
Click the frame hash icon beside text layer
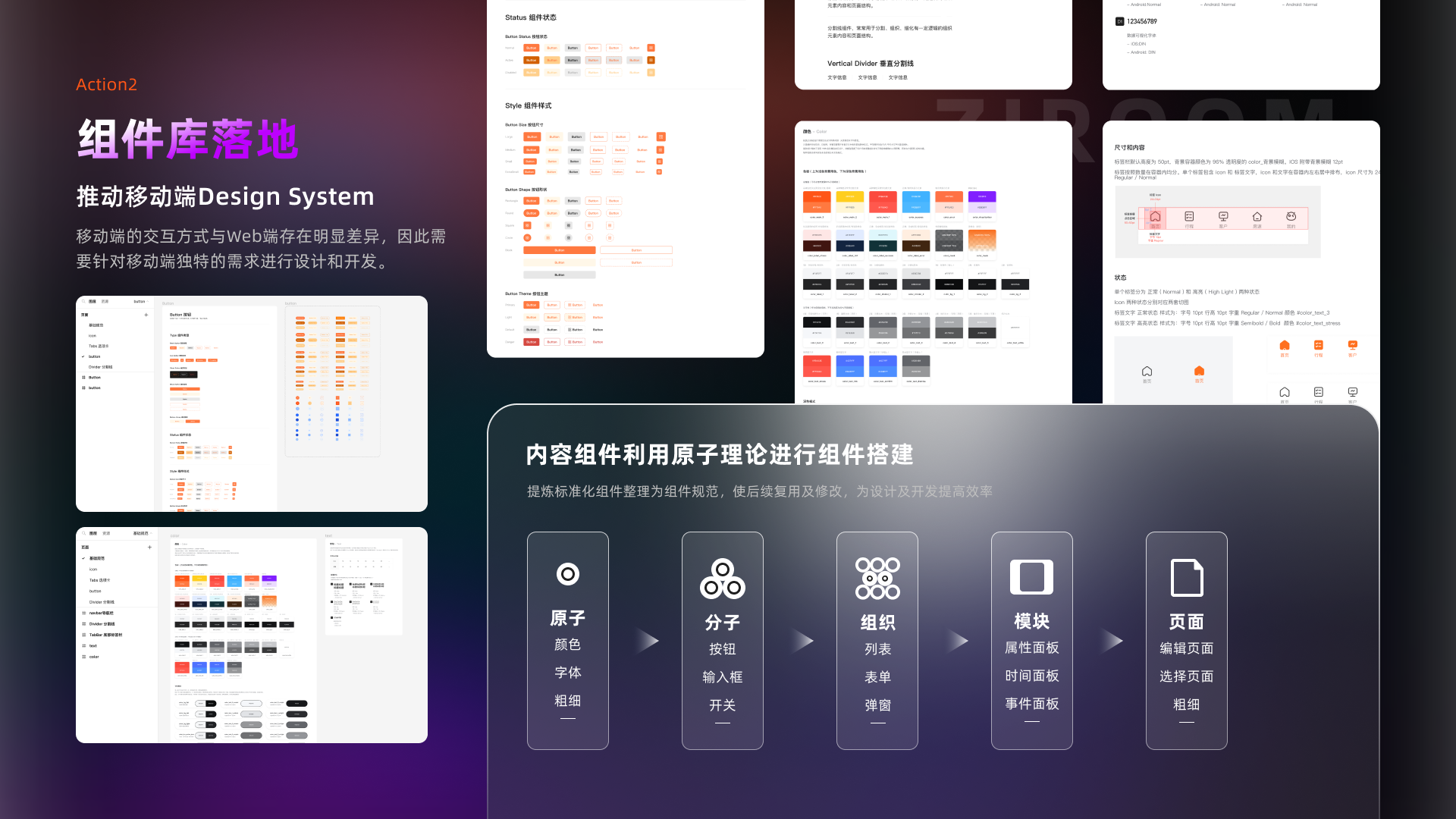pyautogui.click(x=84, y=645)
